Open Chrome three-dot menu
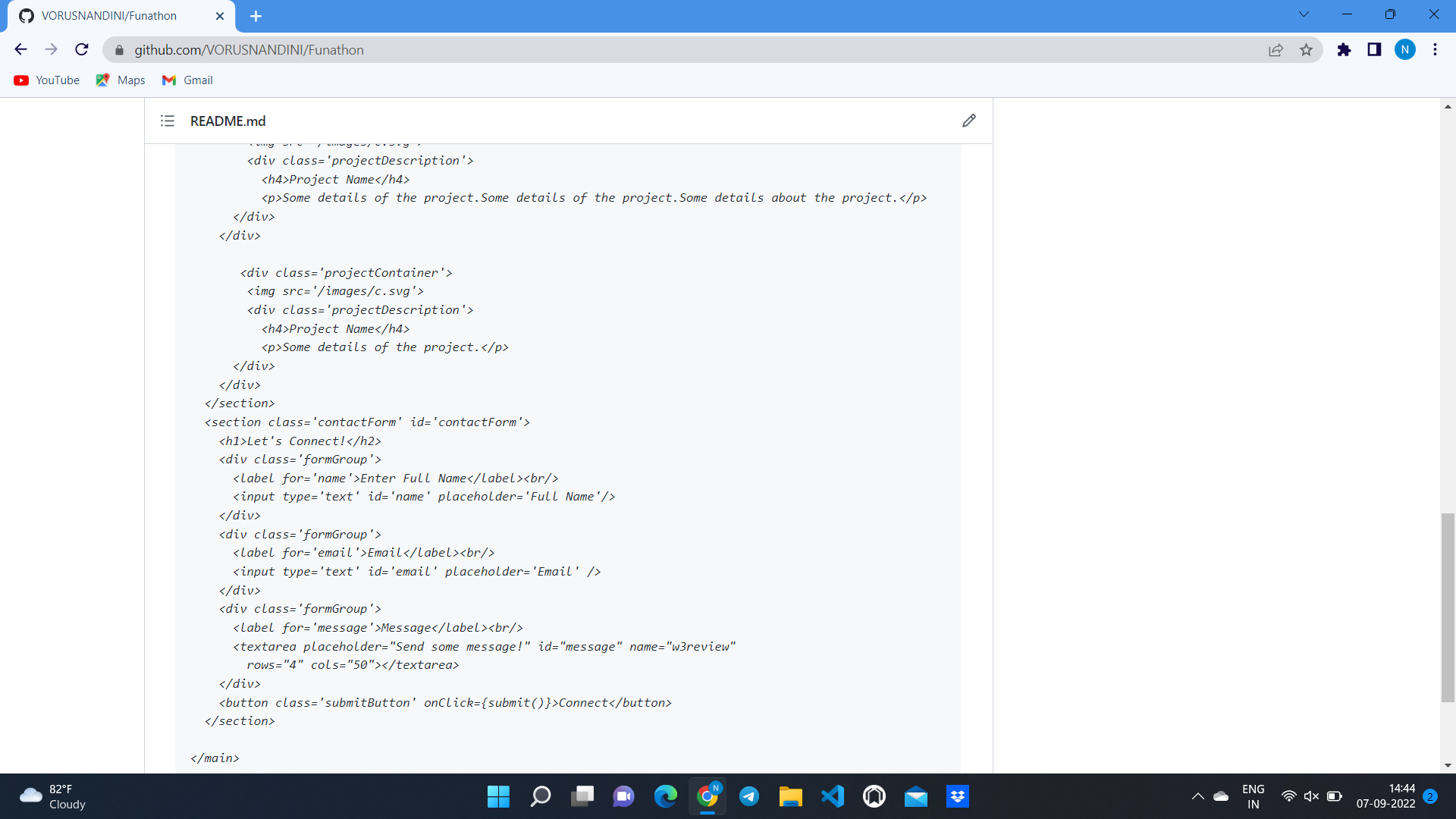The height and width of the screenshot is (819, 1456). 1435,50
